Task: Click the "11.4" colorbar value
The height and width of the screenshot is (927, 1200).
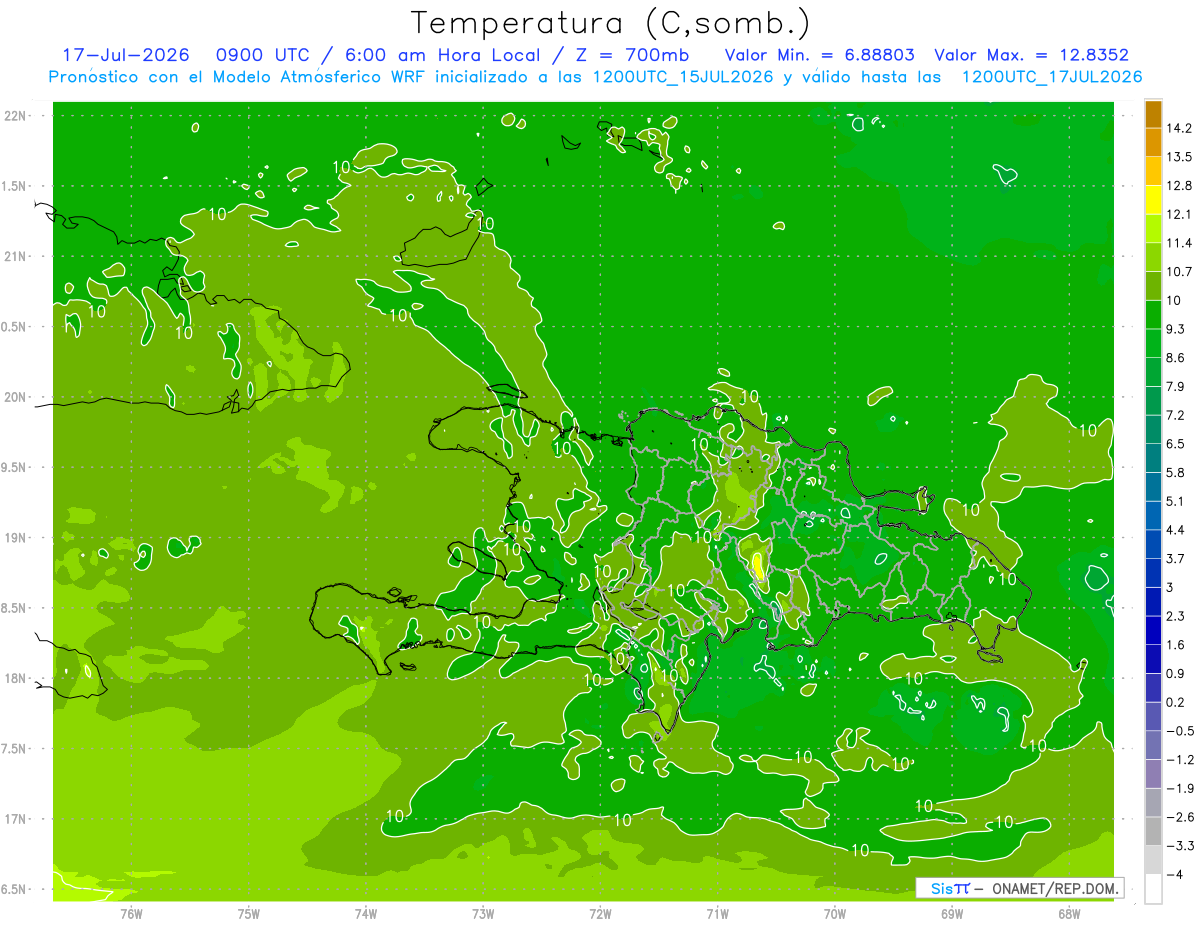Action: coord(1179,243)
